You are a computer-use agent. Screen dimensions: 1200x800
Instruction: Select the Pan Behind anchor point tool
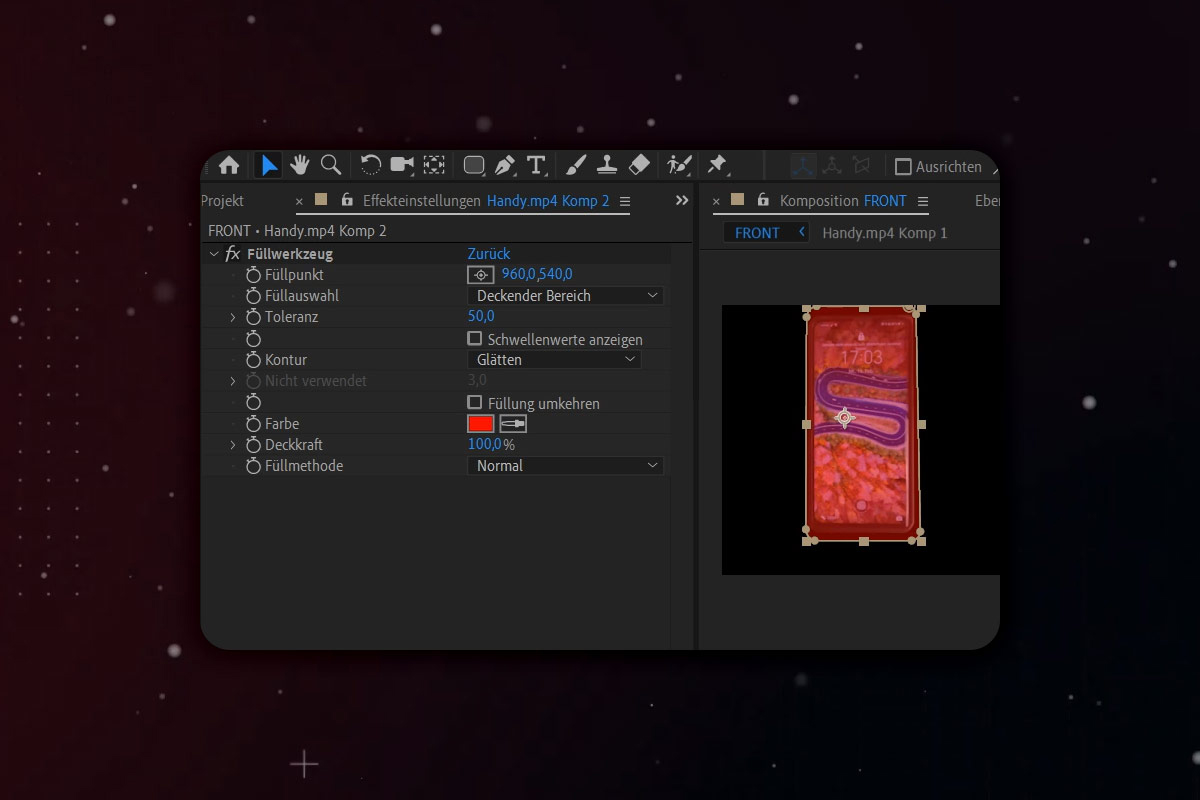click(434, 165)
